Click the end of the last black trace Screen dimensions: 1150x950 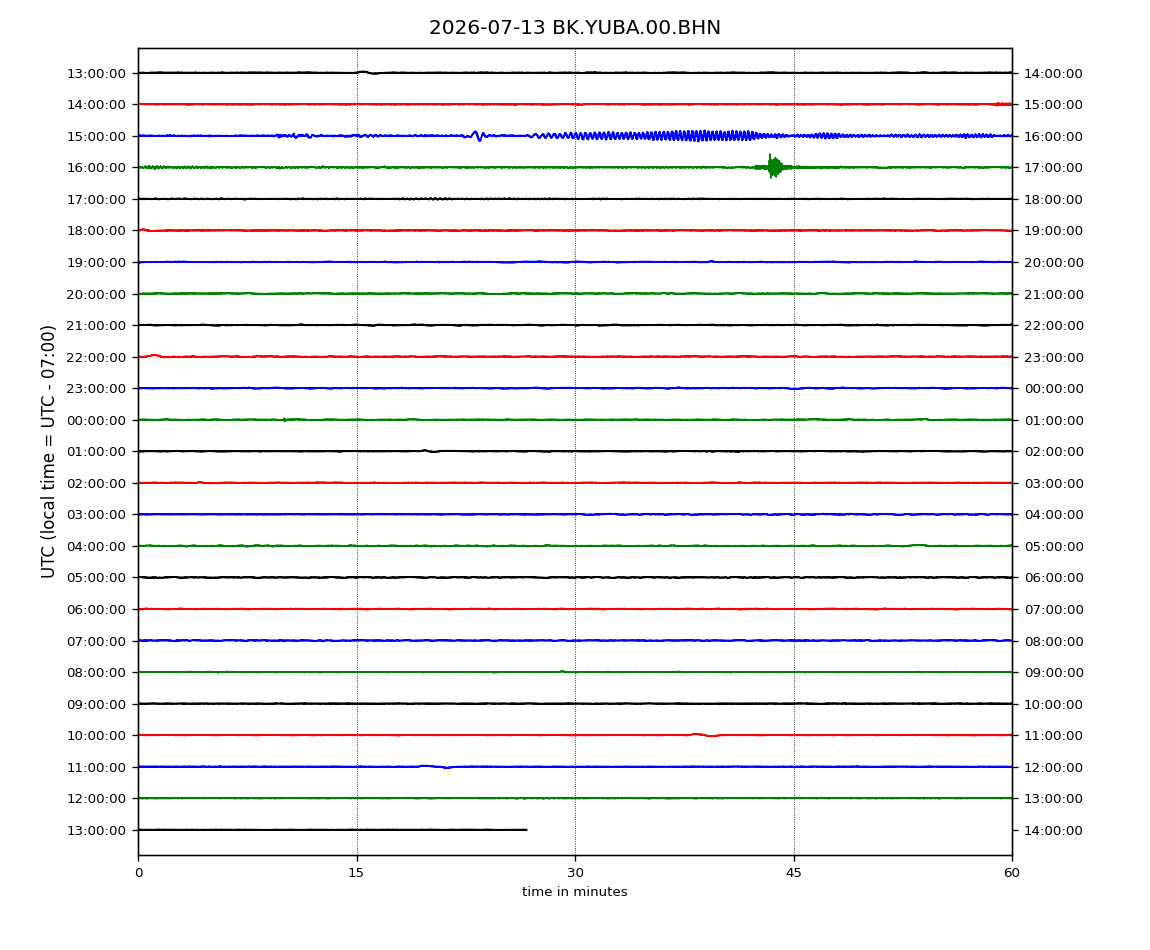[526, 830]
